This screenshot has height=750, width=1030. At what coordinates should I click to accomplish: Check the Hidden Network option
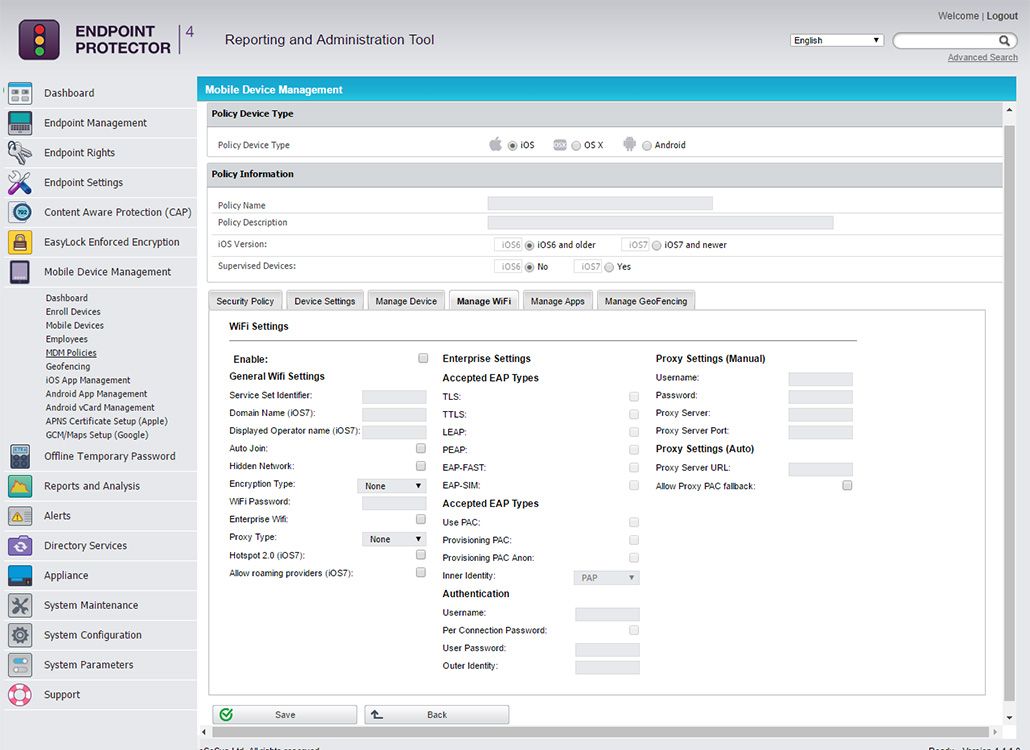pyautogui.click(x=420, y=466)
